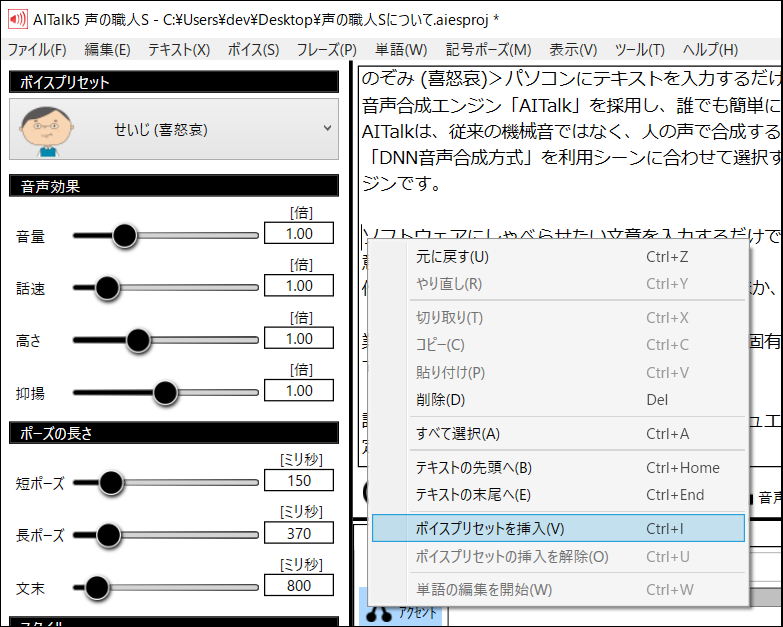Click the 高さ value field showing 1.00
The image size is (783, 627).
point(299,338)
